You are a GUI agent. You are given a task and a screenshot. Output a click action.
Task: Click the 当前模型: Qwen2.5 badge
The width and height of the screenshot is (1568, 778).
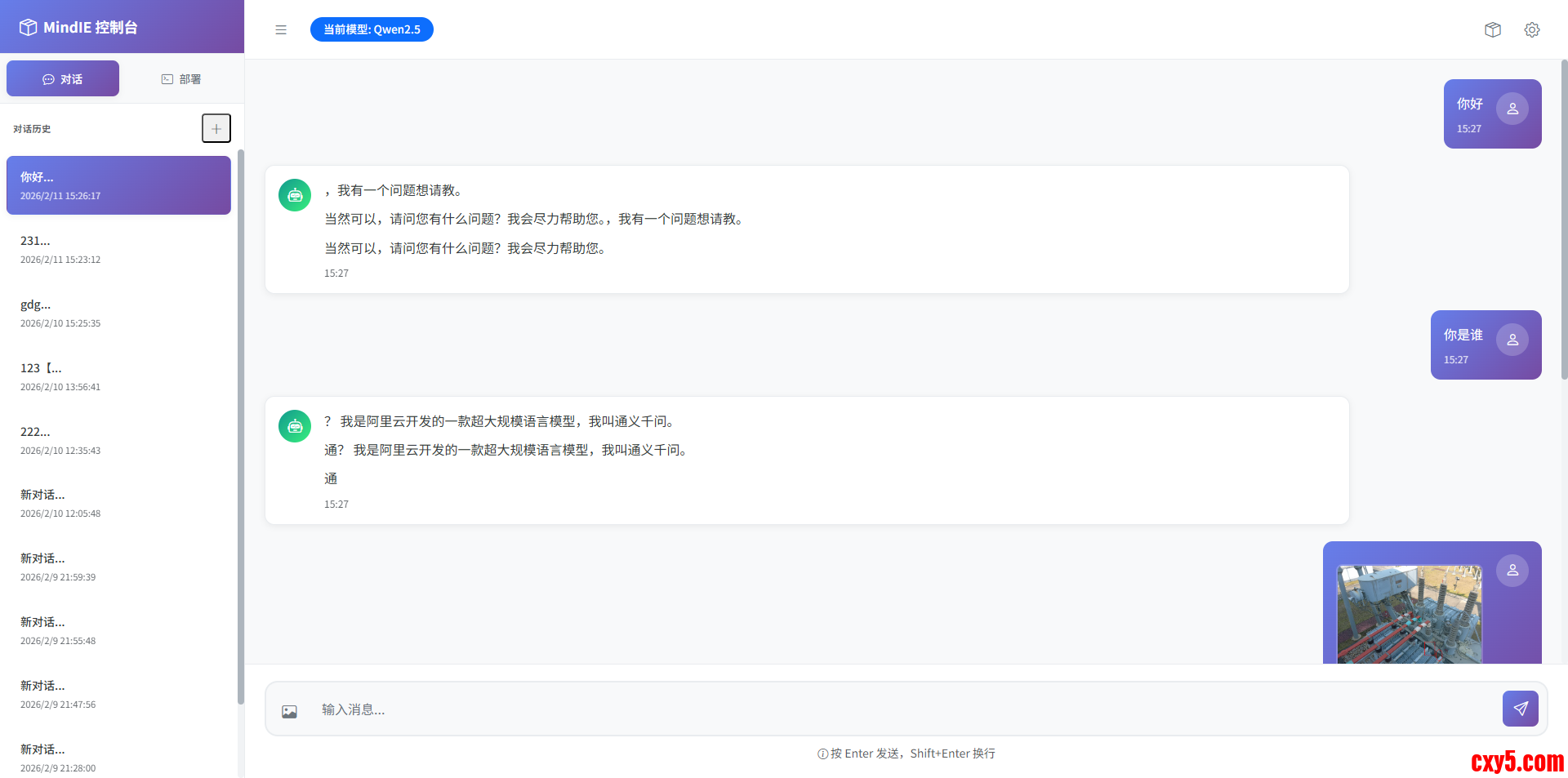372,29
